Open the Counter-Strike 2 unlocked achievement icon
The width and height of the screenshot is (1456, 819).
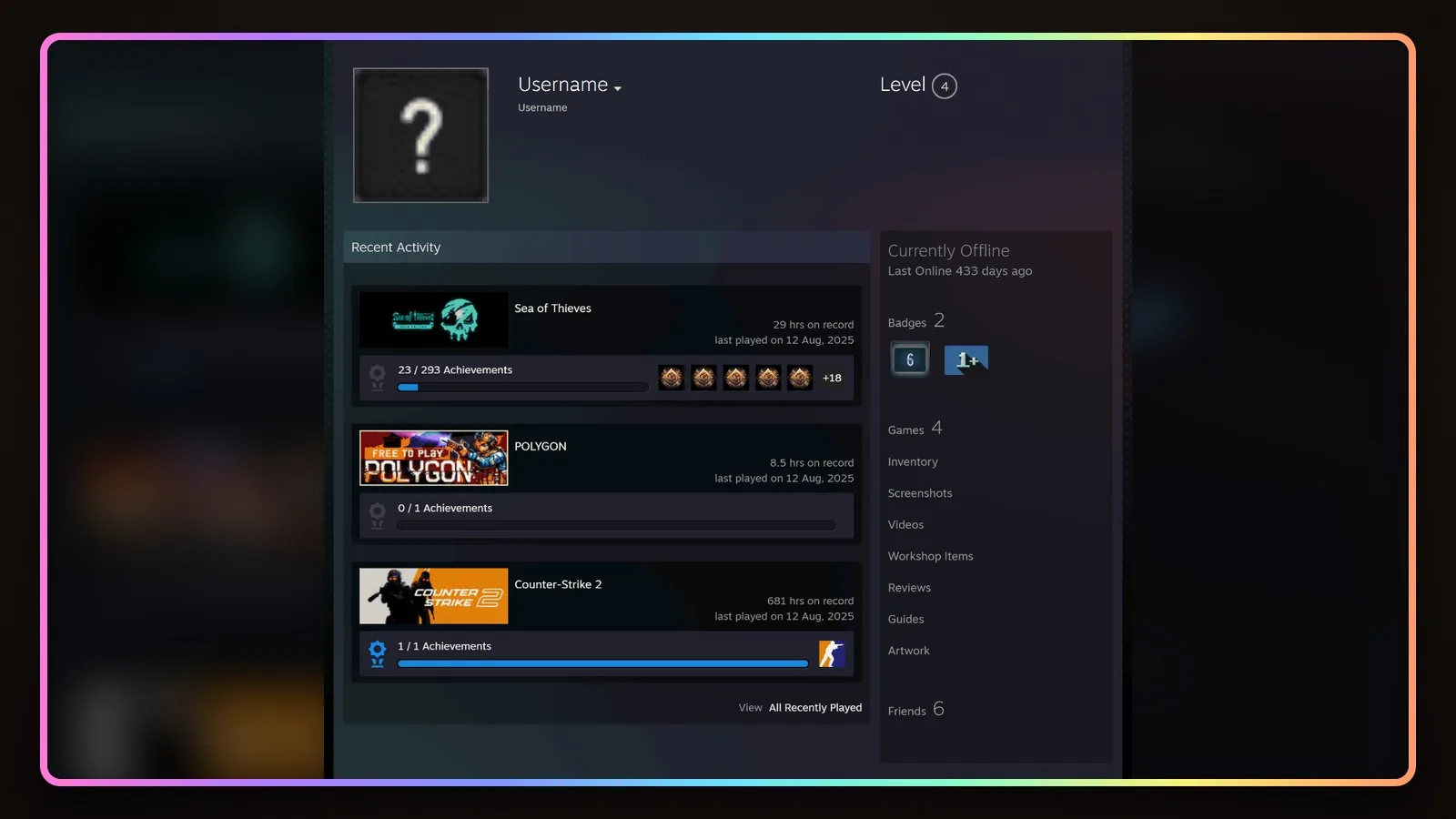(832, 653)
